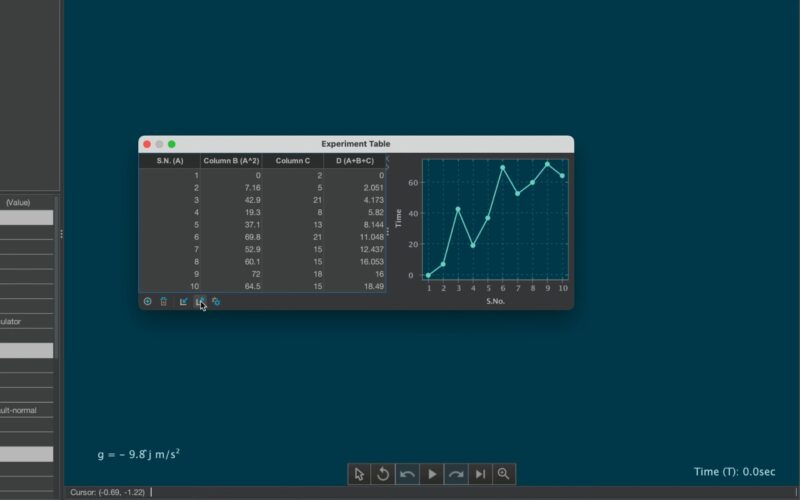Select the Column C header
The image size is (800, 500).
(293, 161)
